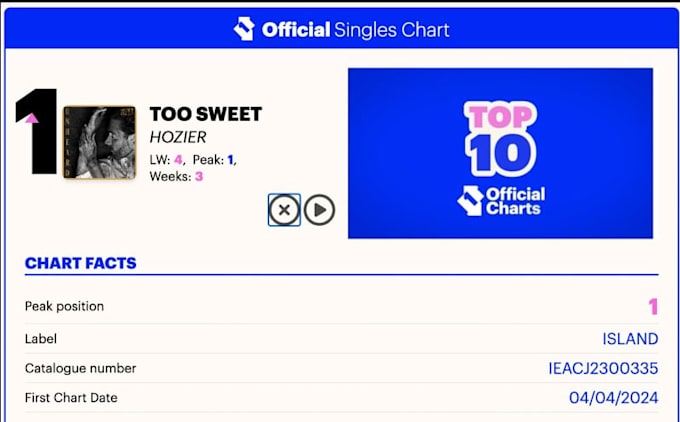
Task: Select catalogue number IEACJ2300335
Action: (x=603, y=369)
